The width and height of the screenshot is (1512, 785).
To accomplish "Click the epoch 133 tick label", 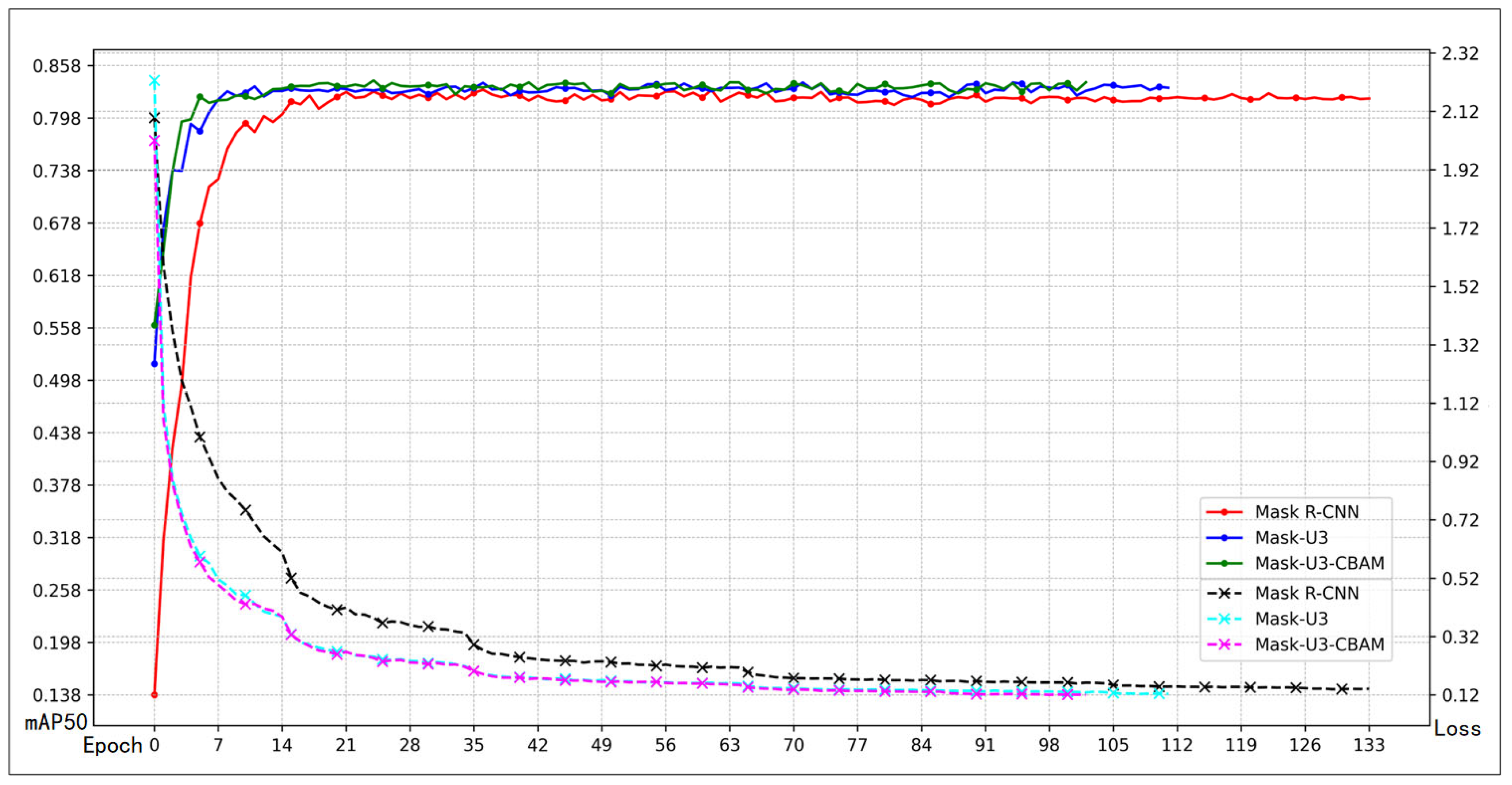I will click(x=1369, y=745).
